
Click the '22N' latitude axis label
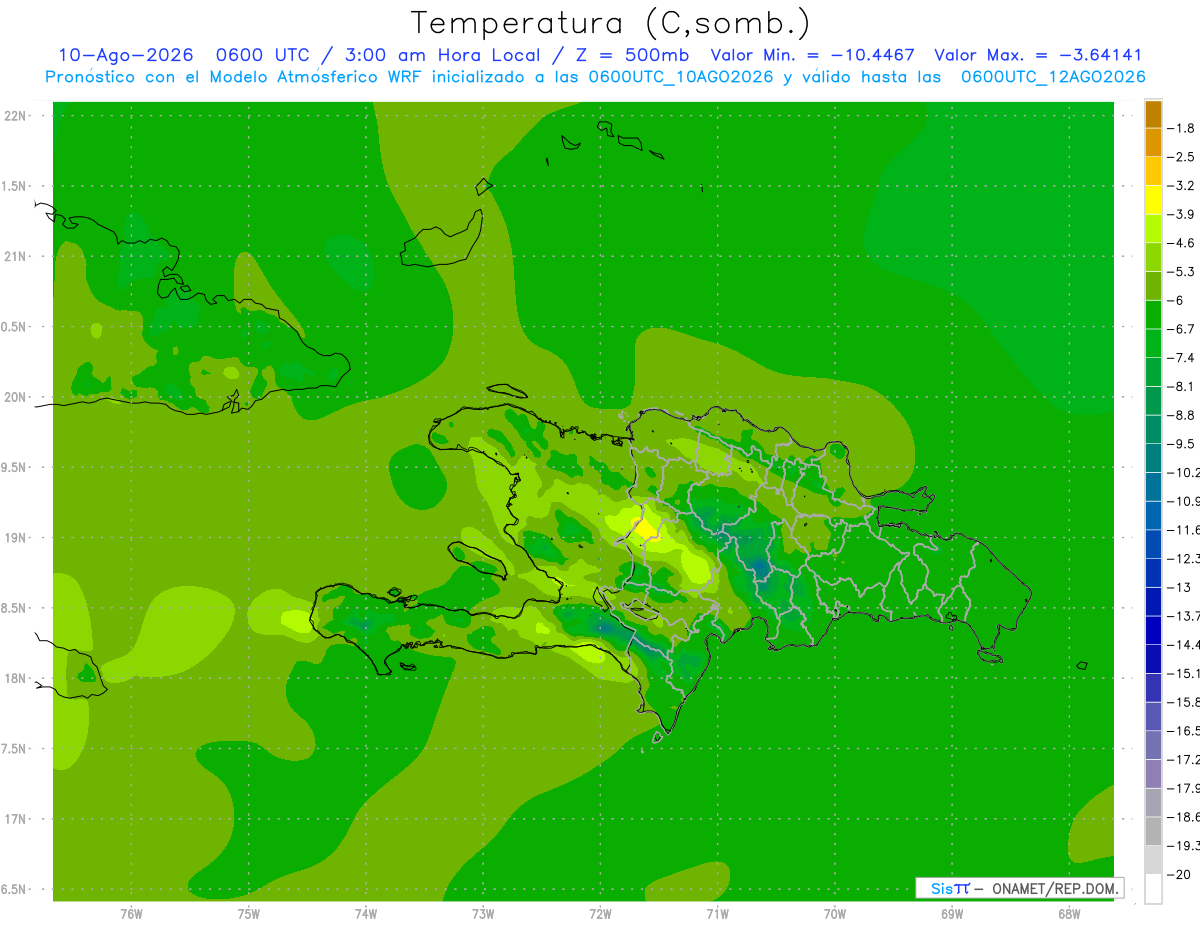(15, 116)
